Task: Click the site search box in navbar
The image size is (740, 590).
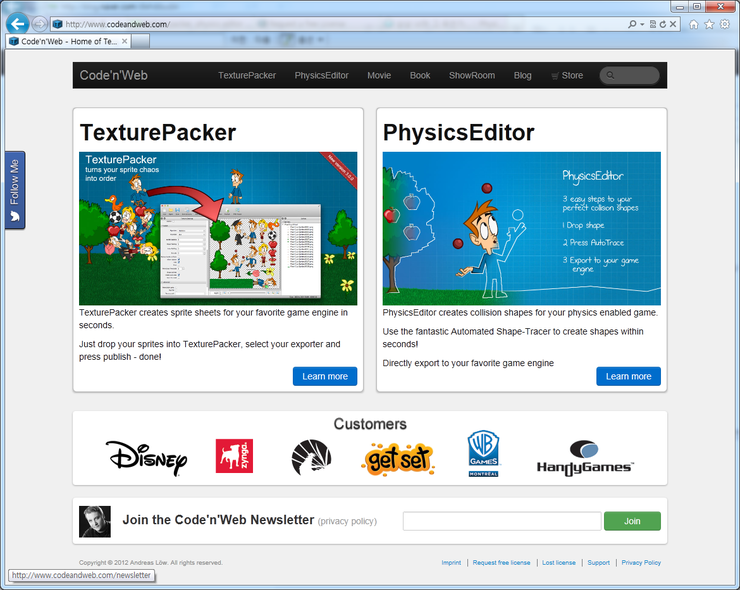Action: point(629,75)
